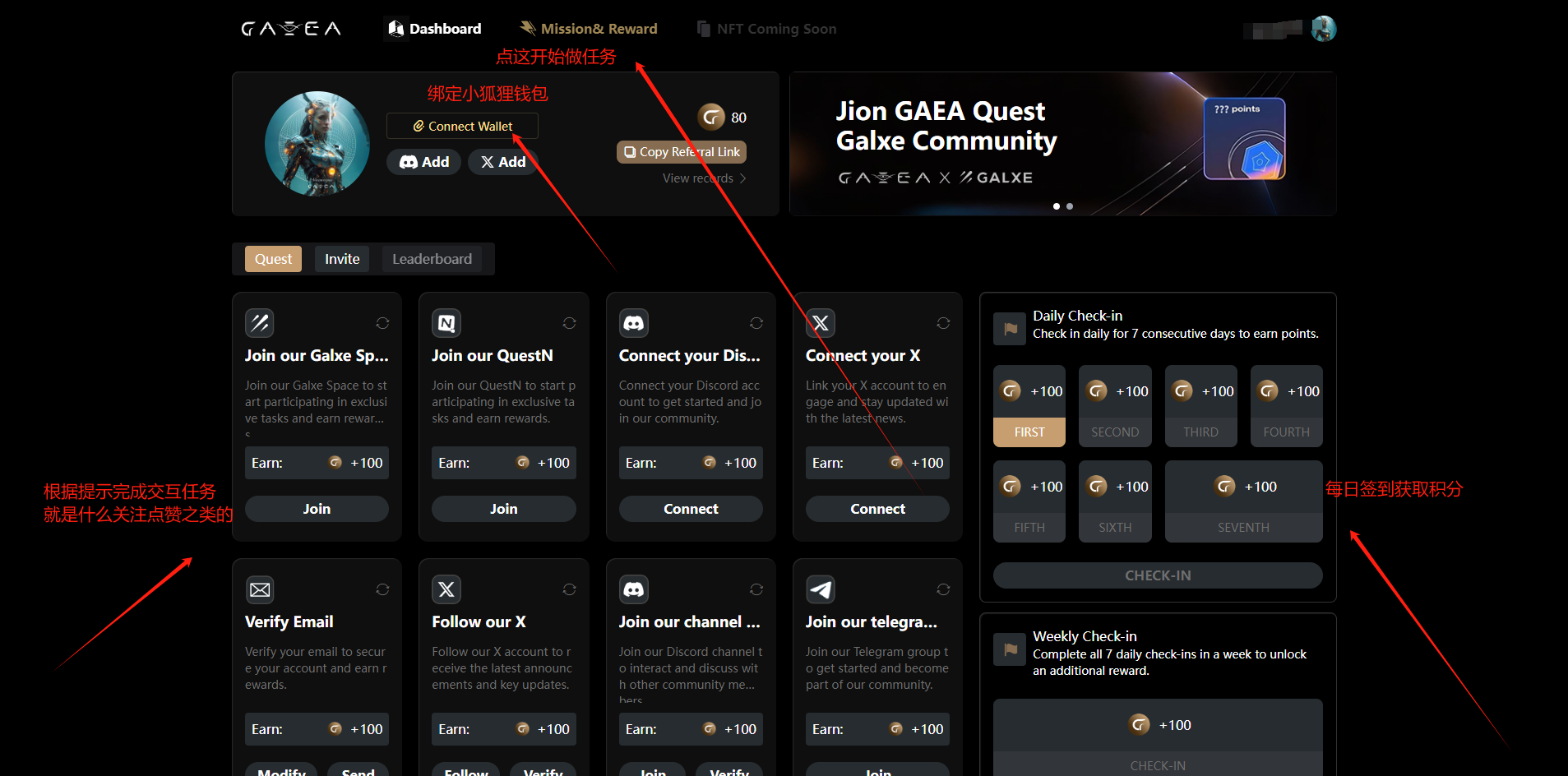
Task: Select the first carousel dot on the banner
Action: coord(1057,206)
